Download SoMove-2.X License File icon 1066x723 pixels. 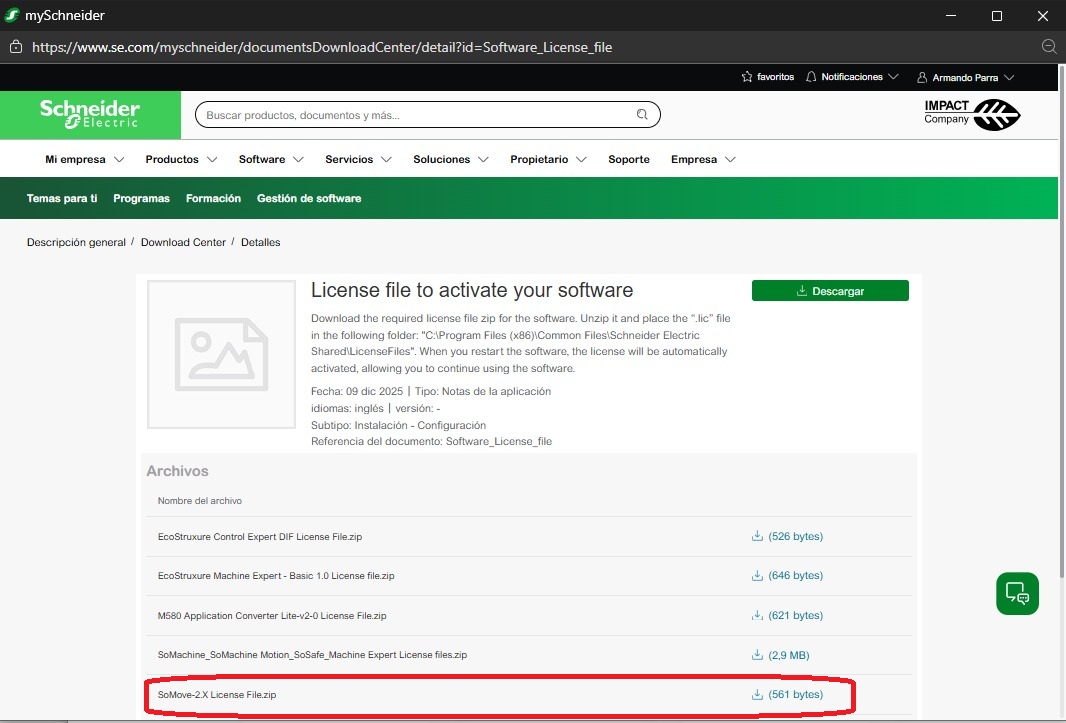[x=757, y=694]
